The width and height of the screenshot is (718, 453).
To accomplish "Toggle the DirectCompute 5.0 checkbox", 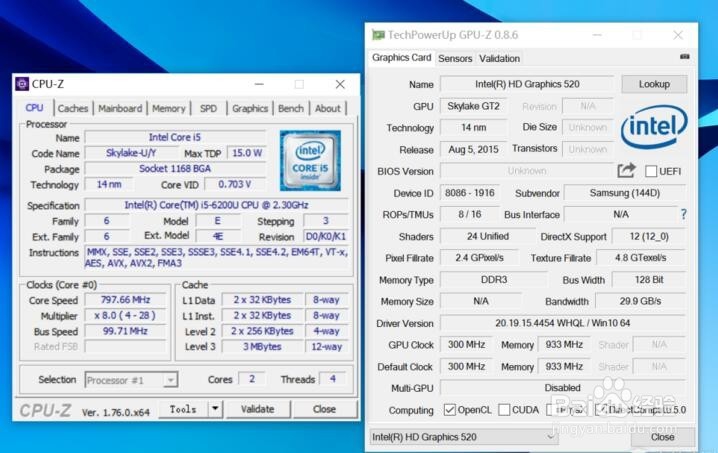I will click(601, 410).
